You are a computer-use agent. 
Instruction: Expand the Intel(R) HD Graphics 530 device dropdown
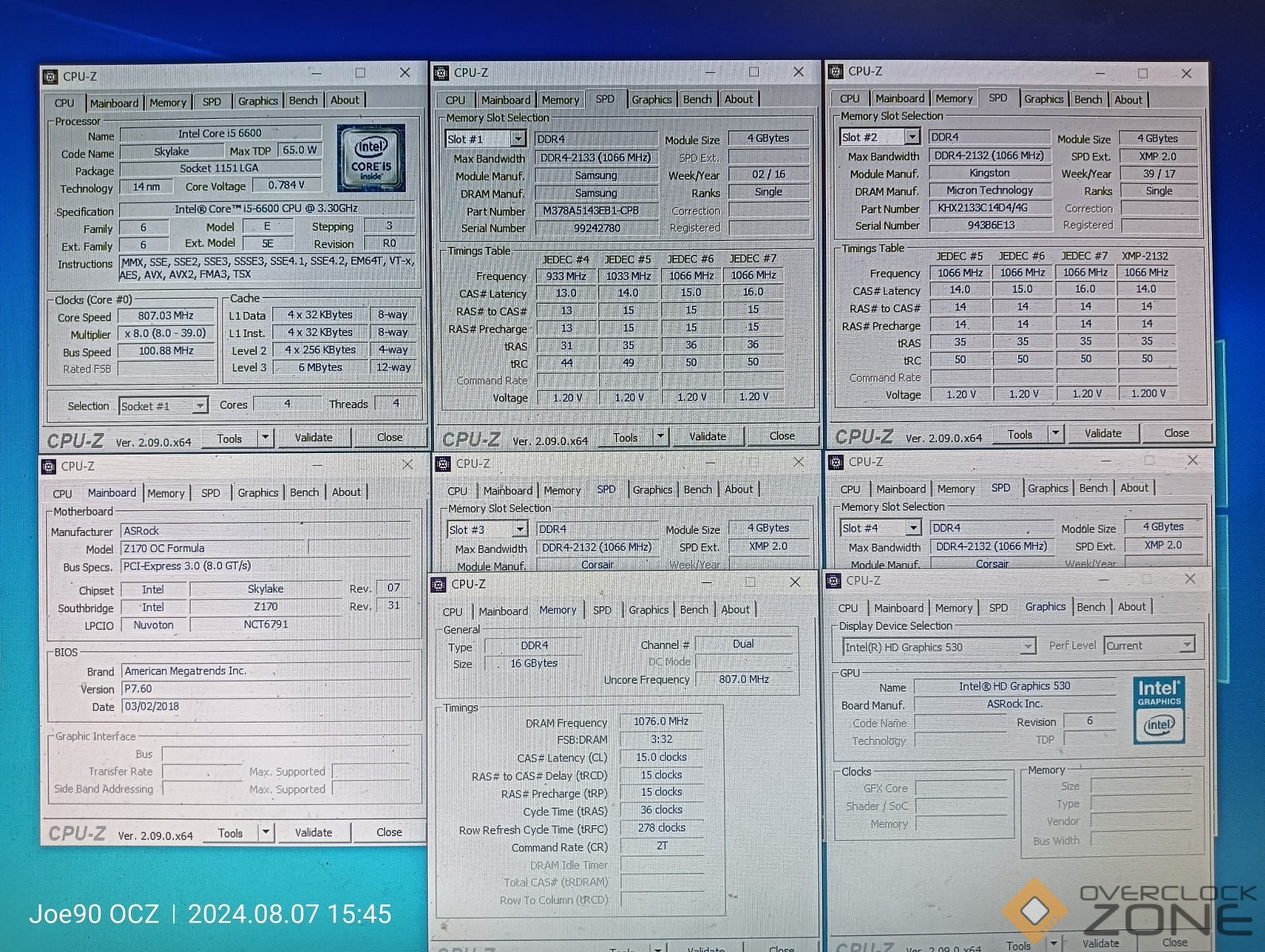[1028, 647]
